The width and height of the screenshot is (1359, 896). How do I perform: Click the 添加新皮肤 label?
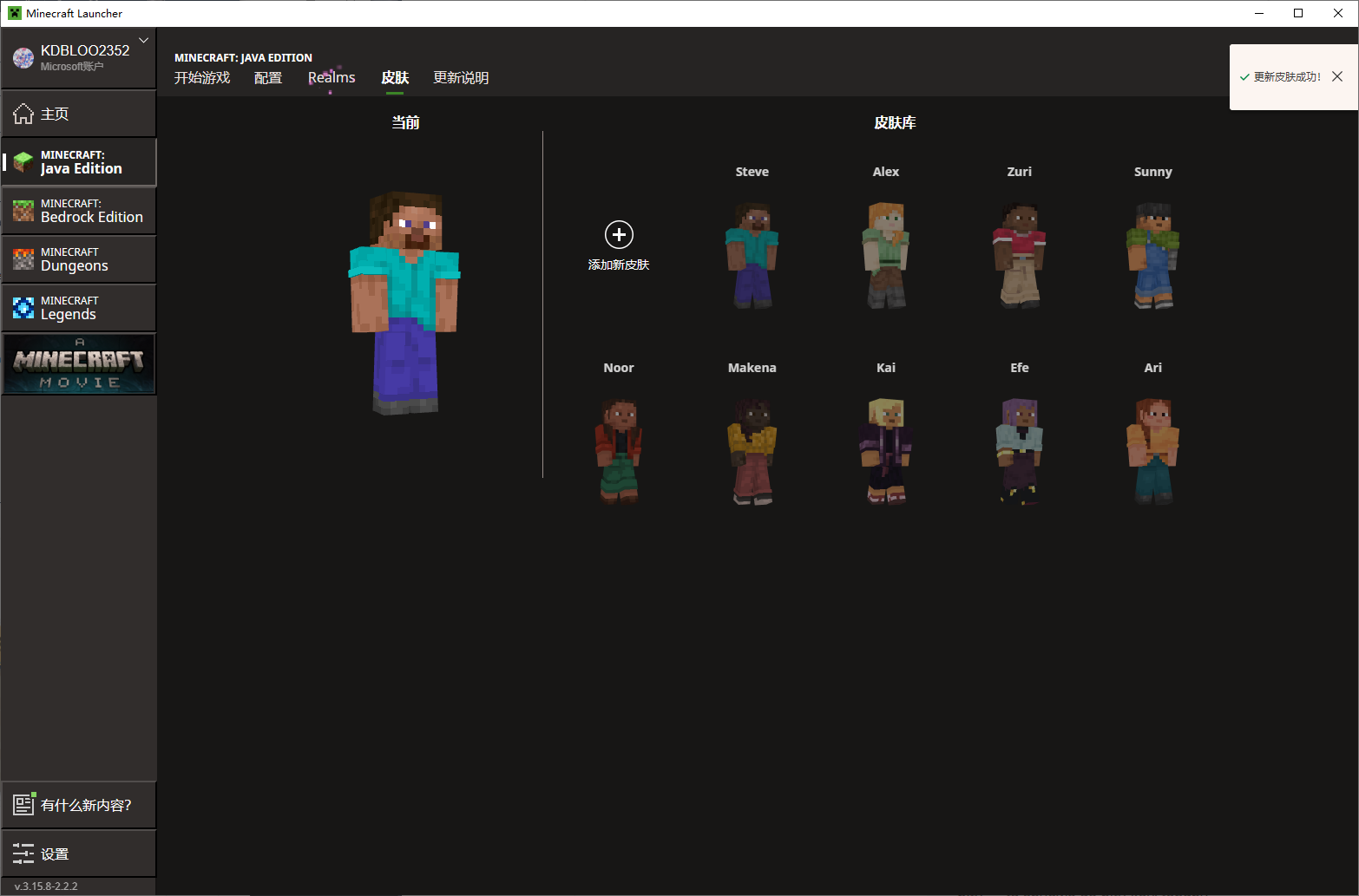[x=619, y=265]
